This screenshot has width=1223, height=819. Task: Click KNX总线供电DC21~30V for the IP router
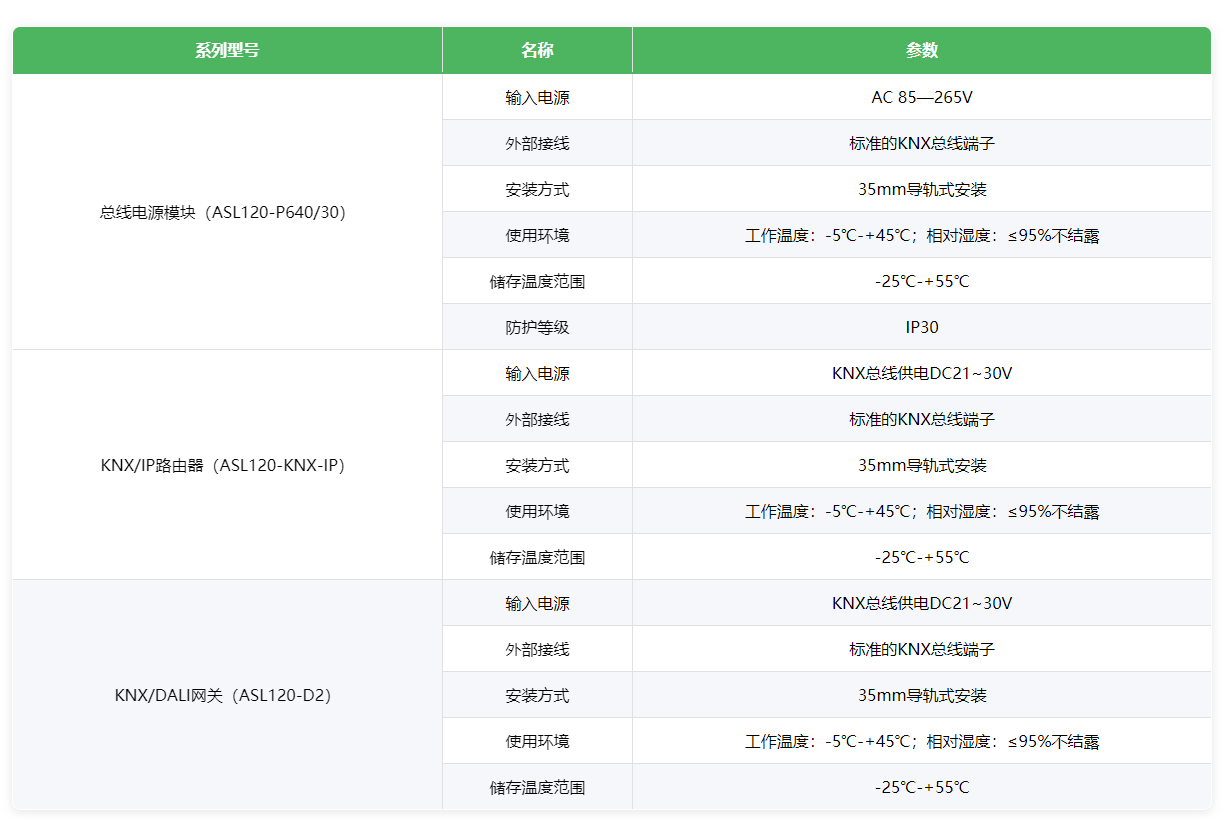(921, 374)
